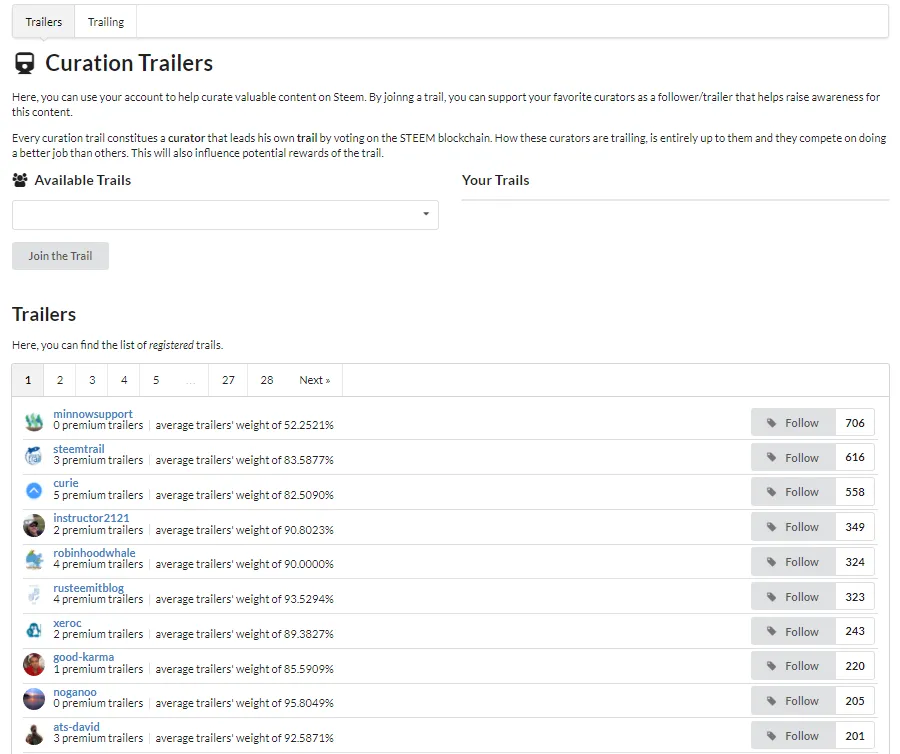The height and width of the screenshot is (754, 900).
Task: Open the noganoo avatar image
Action: pyautogui.click(x=34, y=699)
